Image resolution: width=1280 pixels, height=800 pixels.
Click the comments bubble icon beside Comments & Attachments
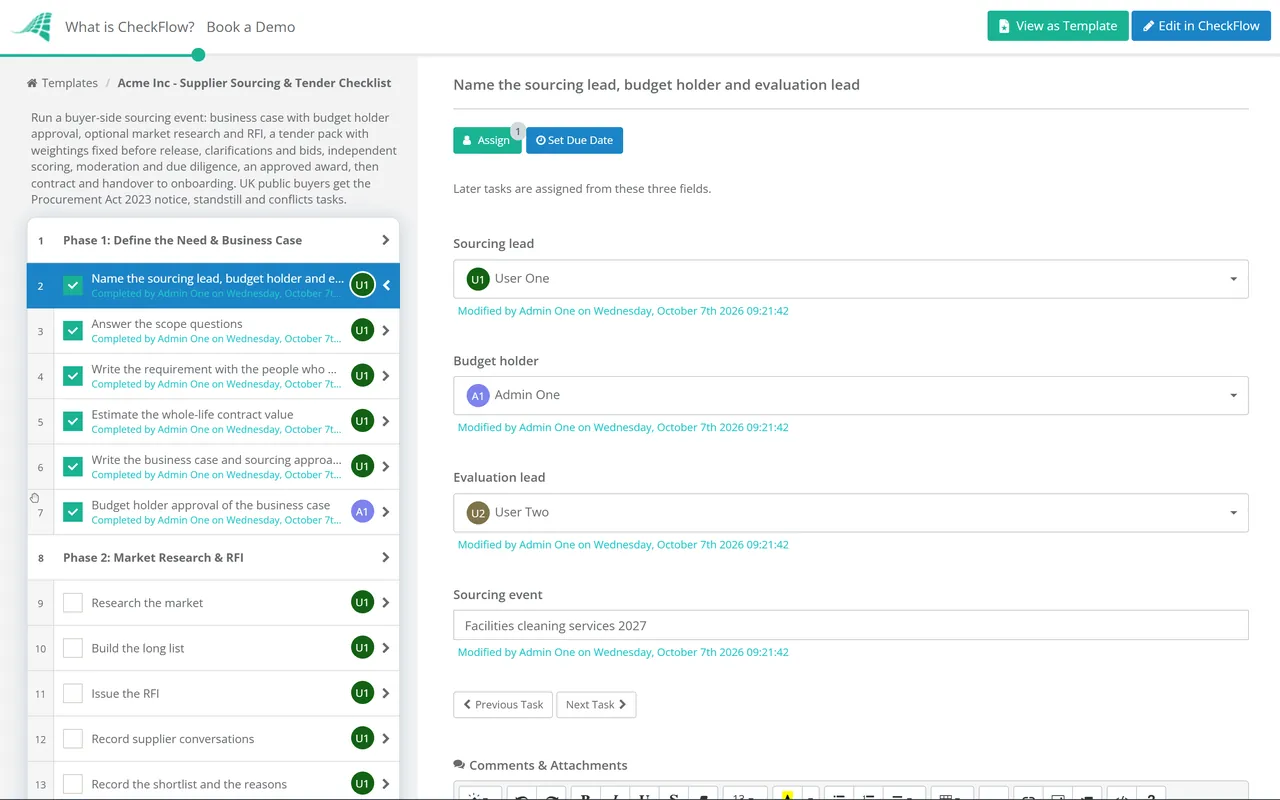(x=459, y=765)
